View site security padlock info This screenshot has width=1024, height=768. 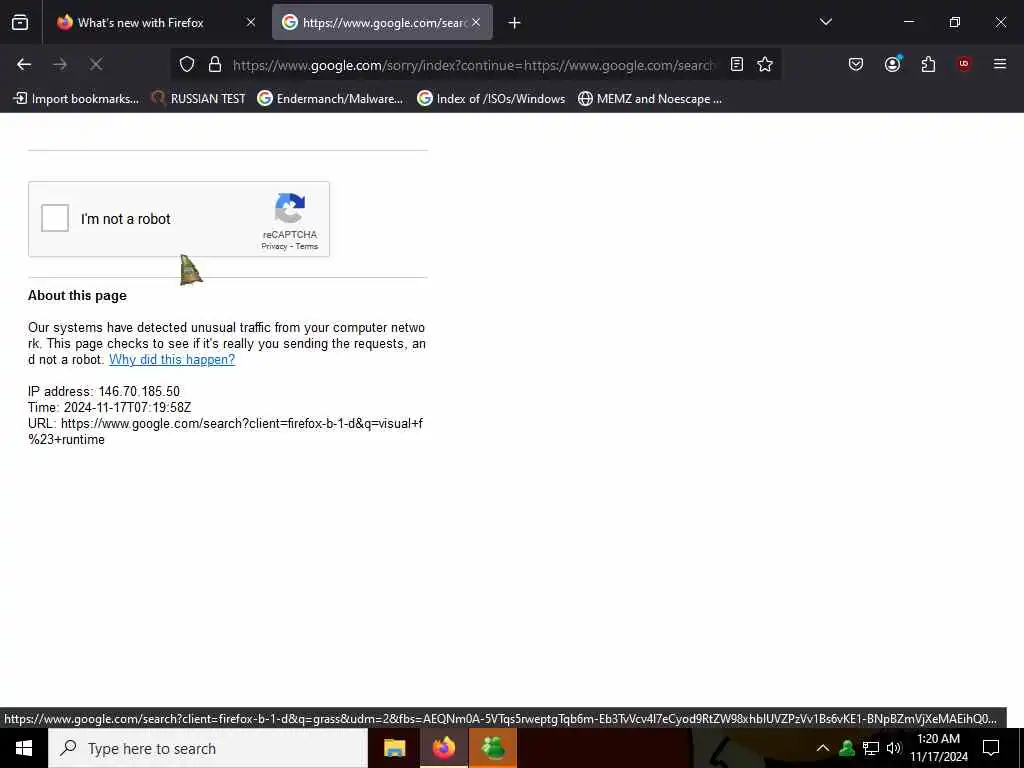(215, 65)
